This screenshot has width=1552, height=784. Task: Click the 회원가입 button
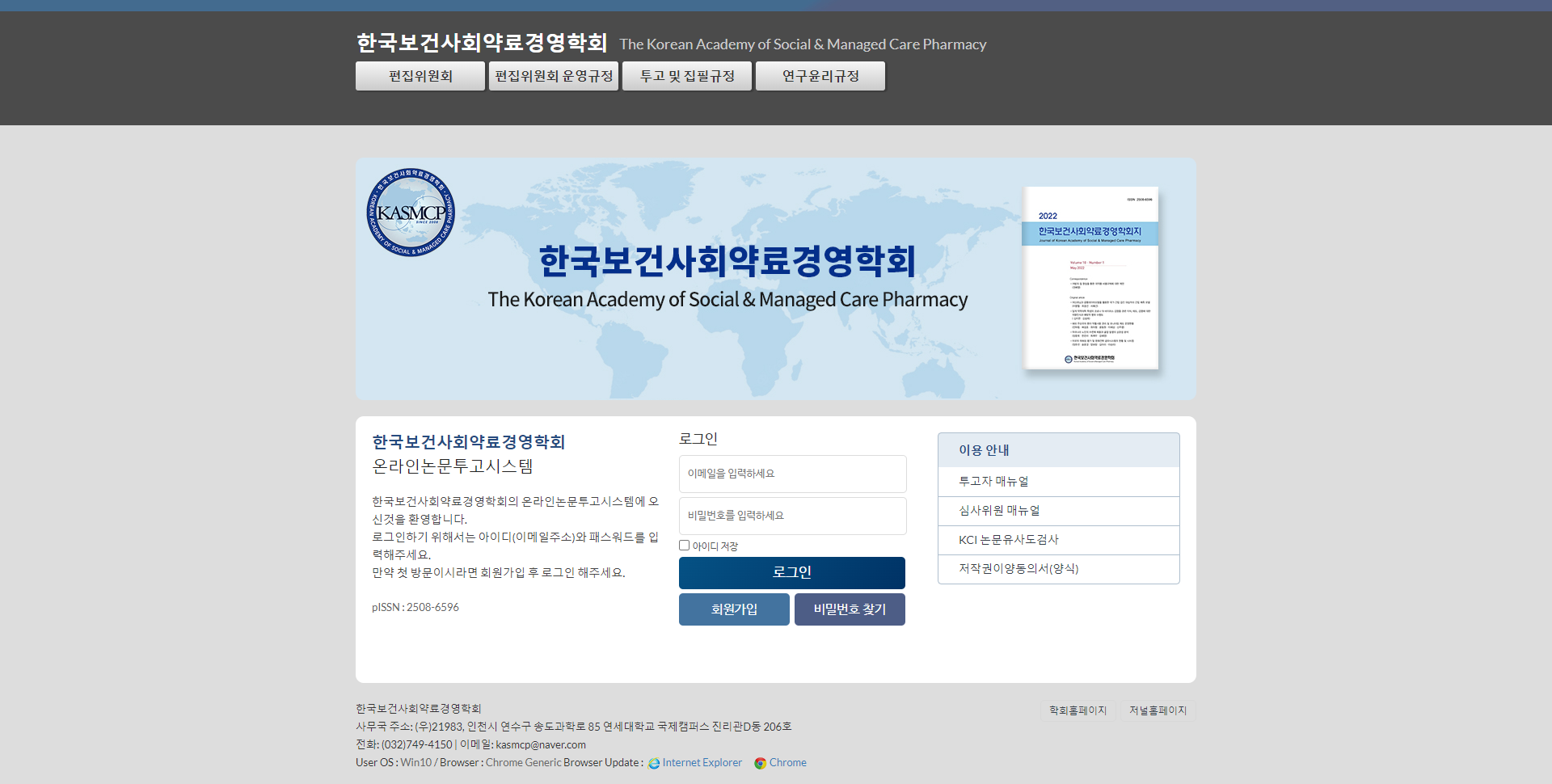pyautogui.click(x=734, y=609)
